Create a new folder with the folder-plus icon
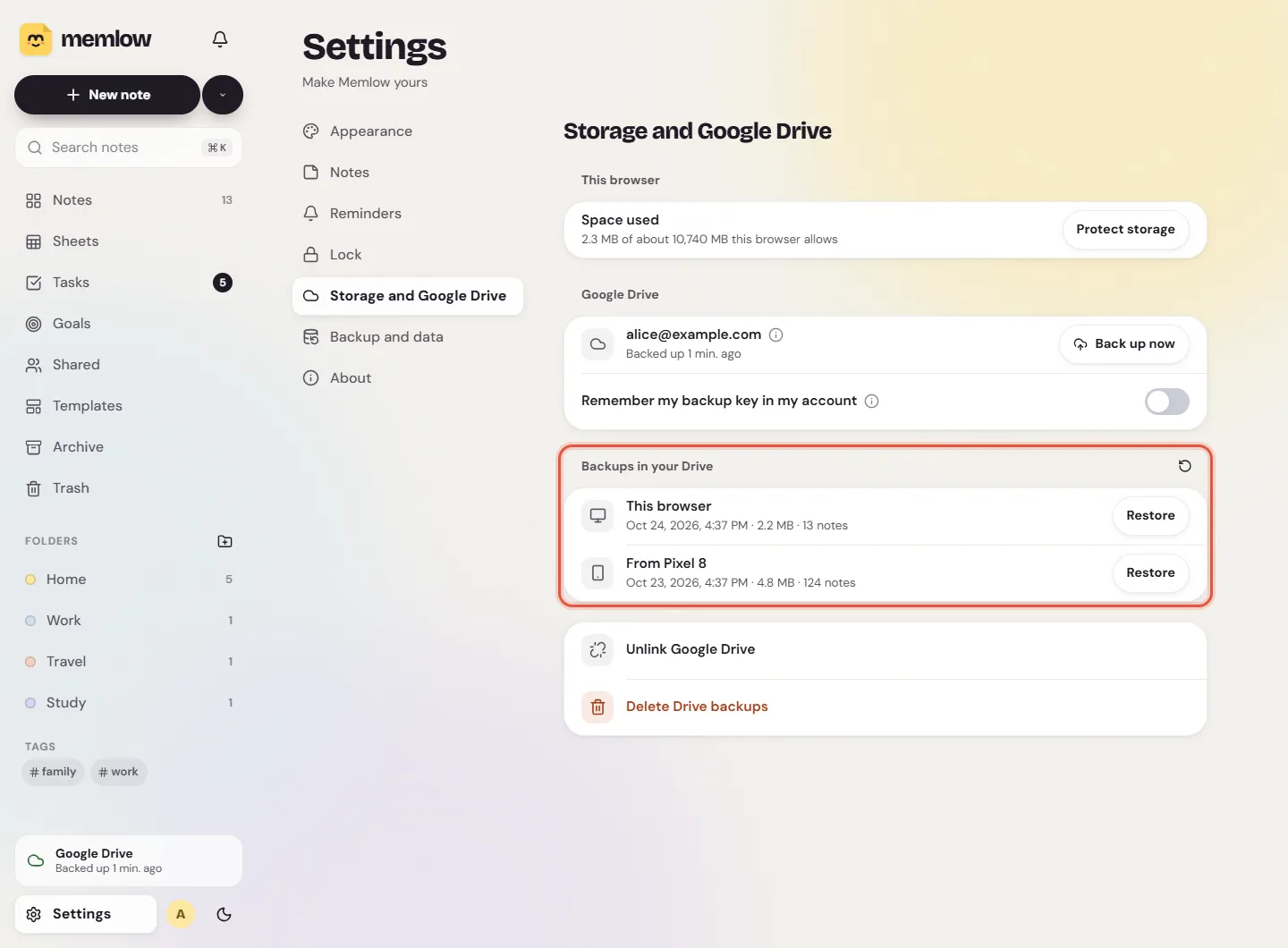Screen dimensions: 1288x948 (x=225, y=541)
